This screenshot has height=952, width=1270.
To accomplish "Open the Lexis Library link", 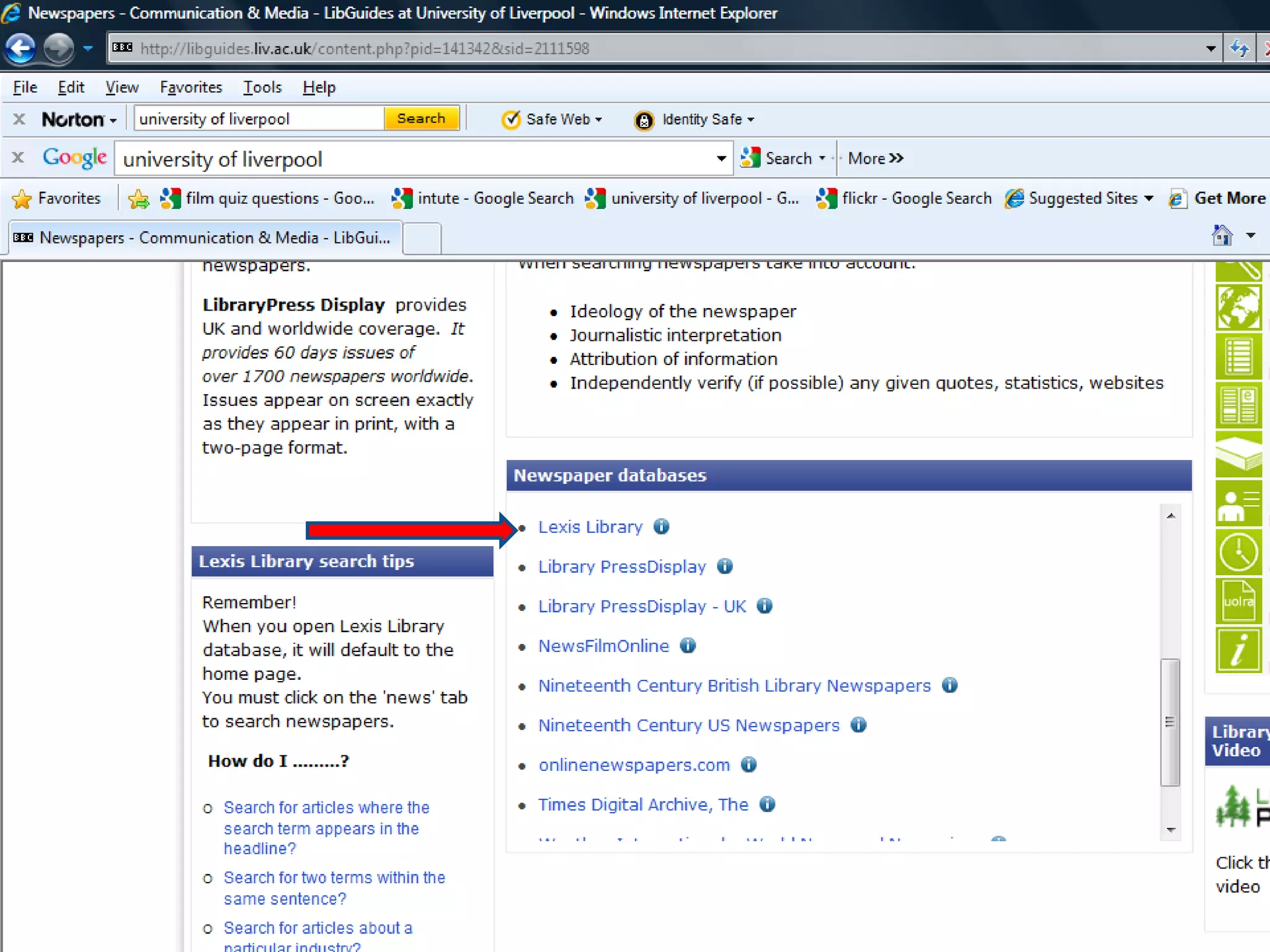I will (x=590, y=527).
